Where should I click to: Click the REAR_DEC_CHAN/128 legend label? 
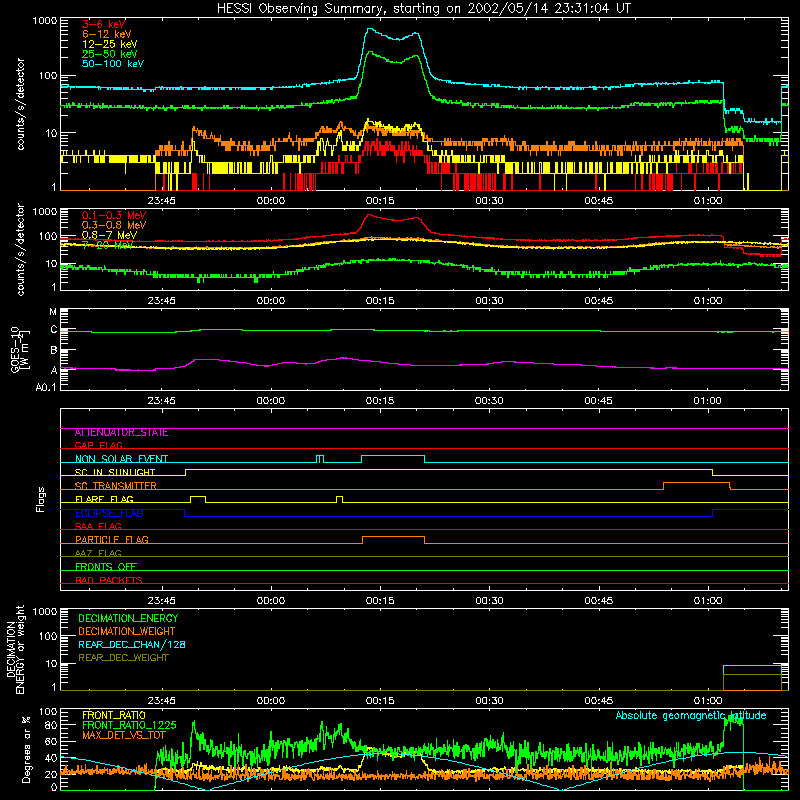click(x=132, y=645)
